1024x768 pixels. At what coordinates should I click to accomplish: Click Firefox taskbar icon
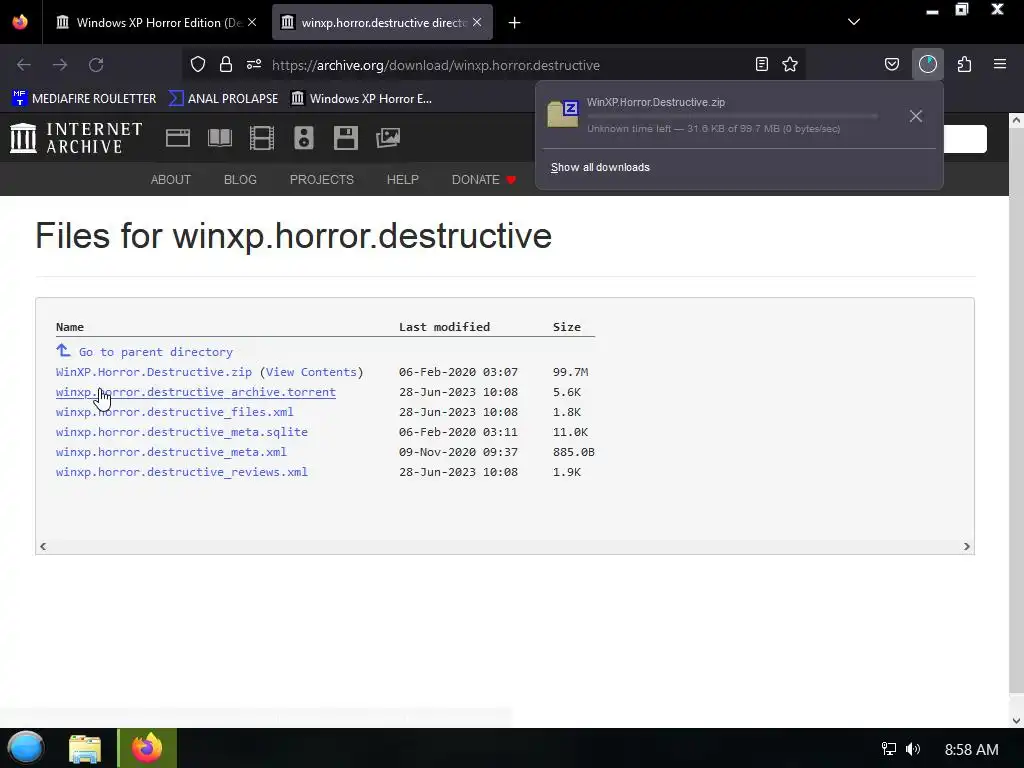[x=147, y=748]
